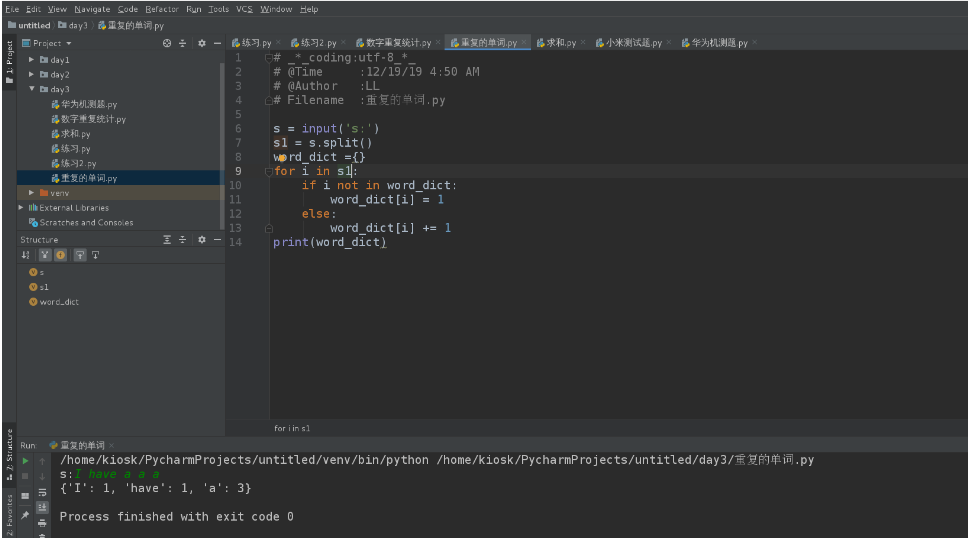Click the Project panel vertical scrollbar
The image size is (968, 538).
tap(222, 145)
